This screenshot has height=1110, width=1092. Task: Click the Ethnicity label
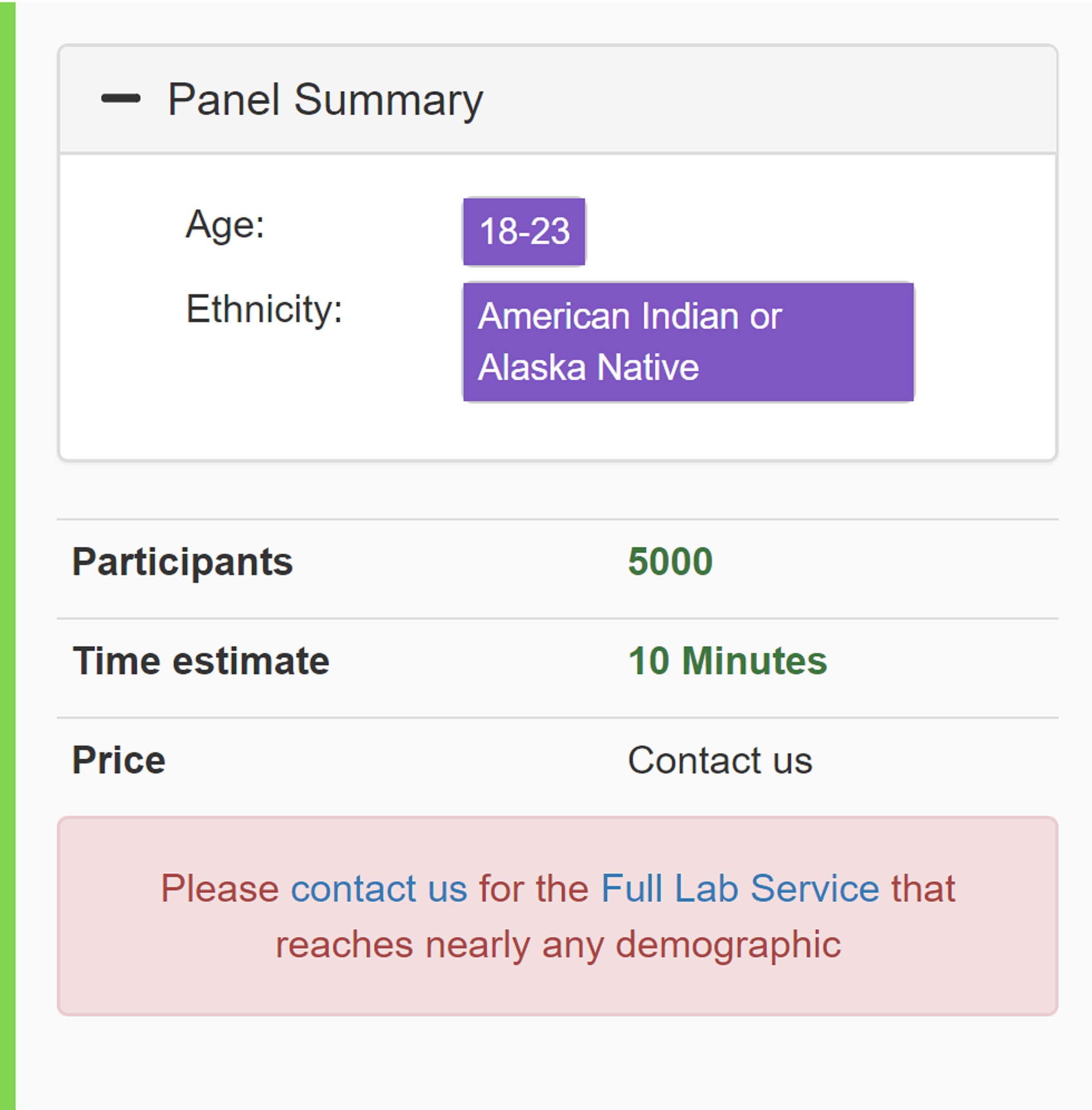[264, 309]
